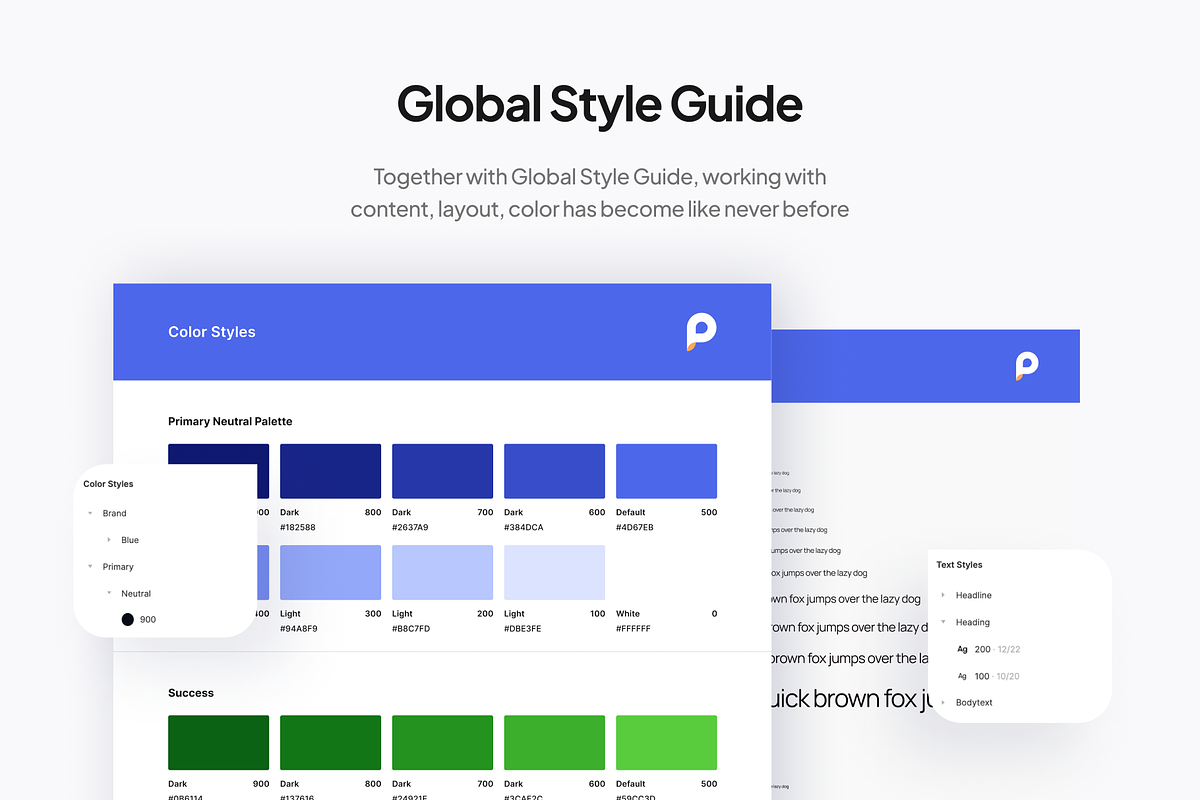Pick the Dark 700 blue swatch

point(442,471)
